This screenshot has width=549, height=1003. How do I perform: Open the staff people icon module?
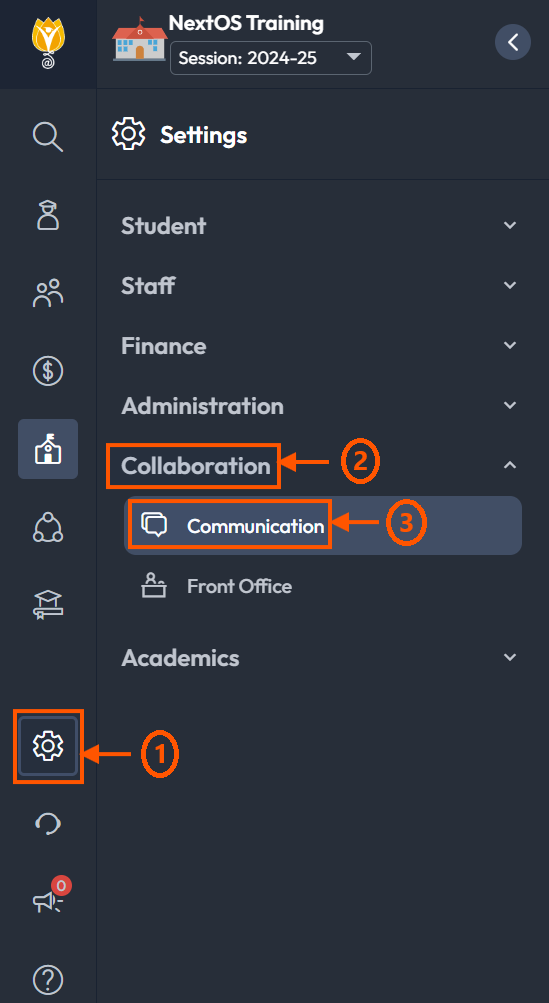pos(48,293)
